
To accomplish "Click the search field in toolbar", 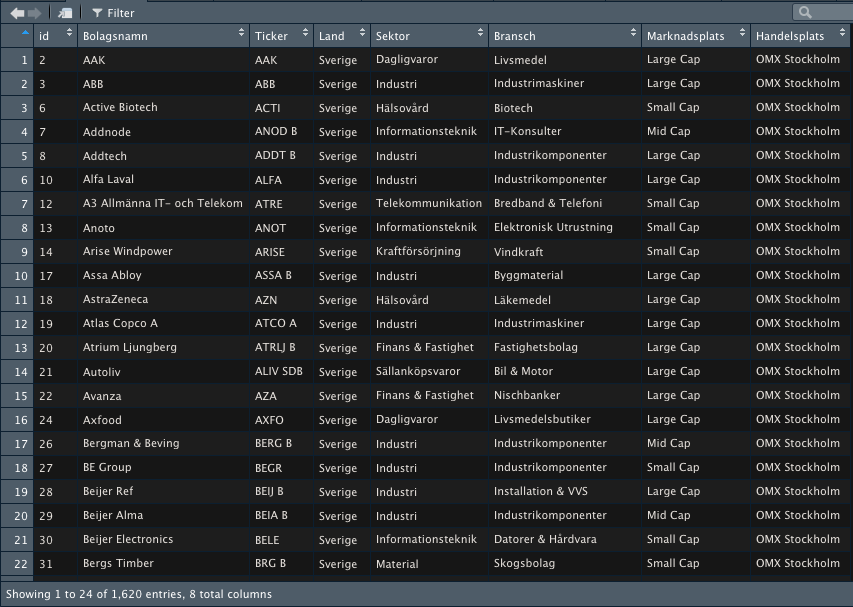I will (823, 13).
